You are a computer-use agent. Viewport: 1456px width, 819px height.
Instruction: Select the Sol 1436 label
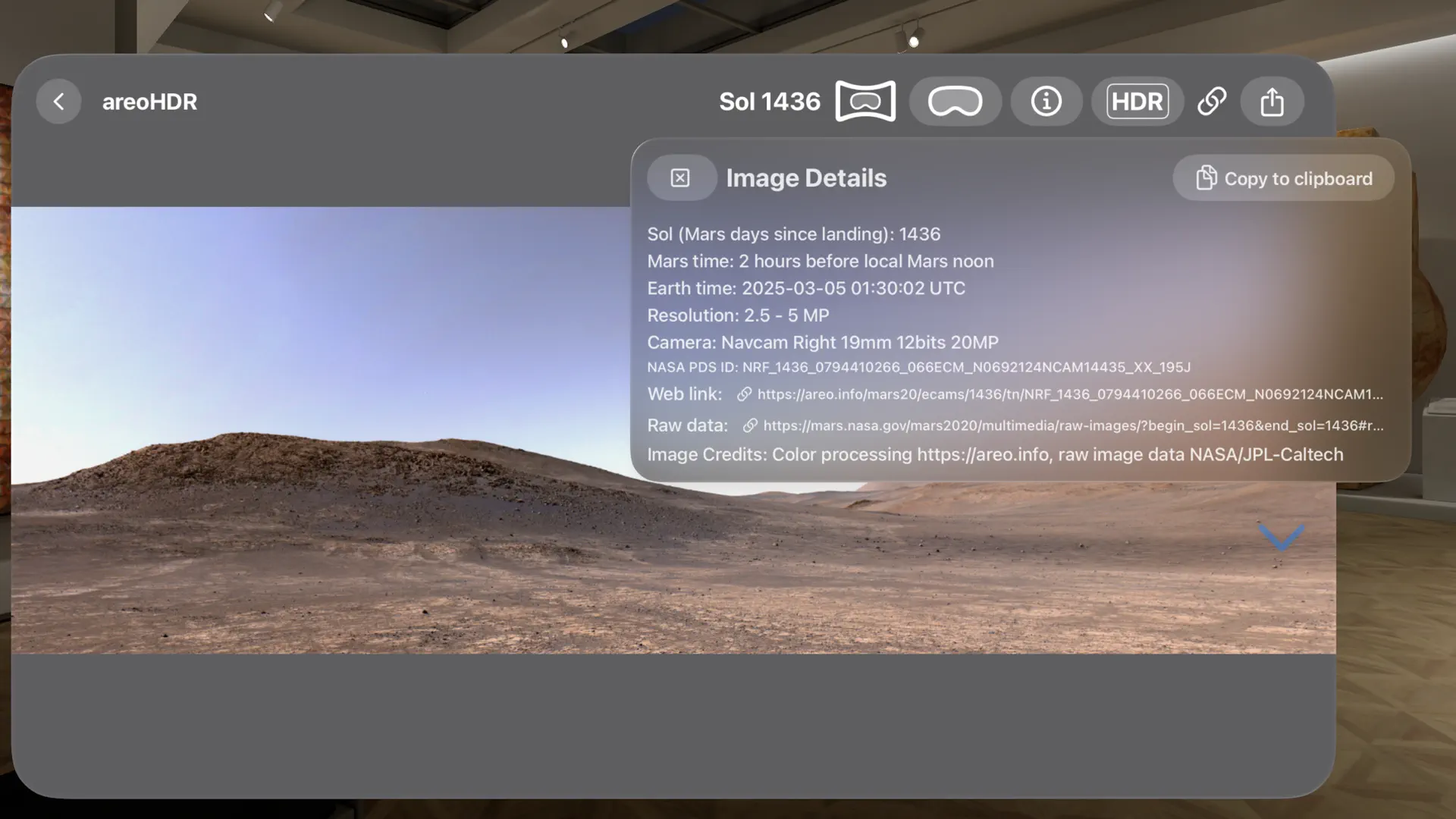769,101
